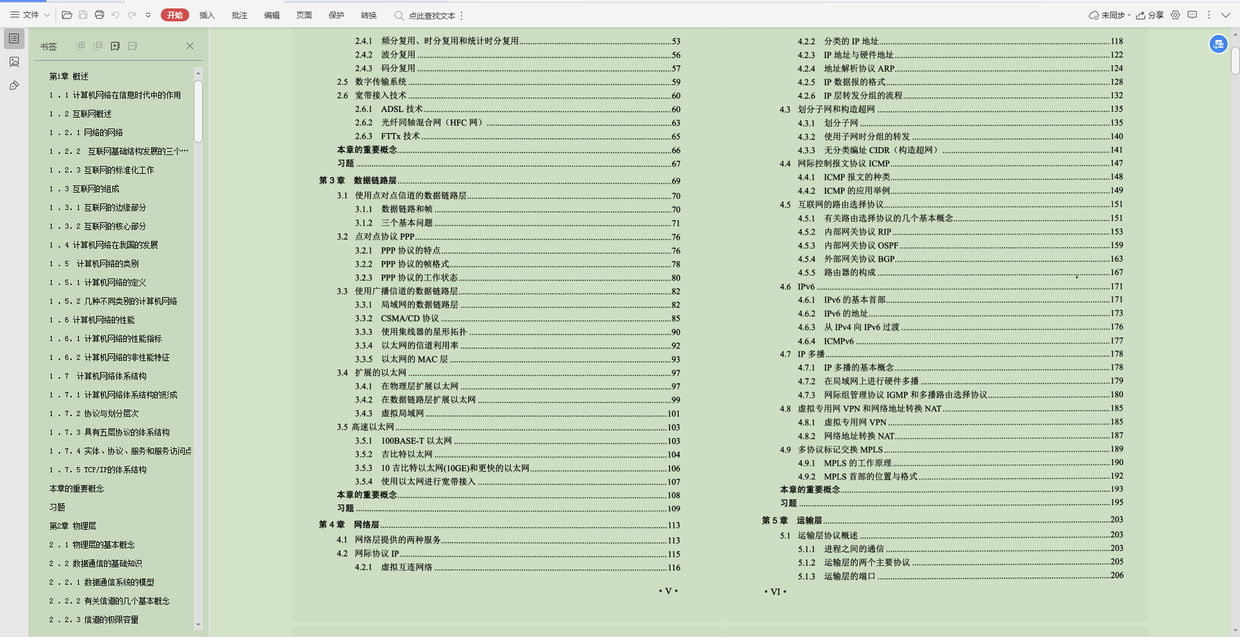This screenshot has height=637, width=1240.
Task: Open bookmark 2.2.3 信道的极限容量
Action: point(95,620)
